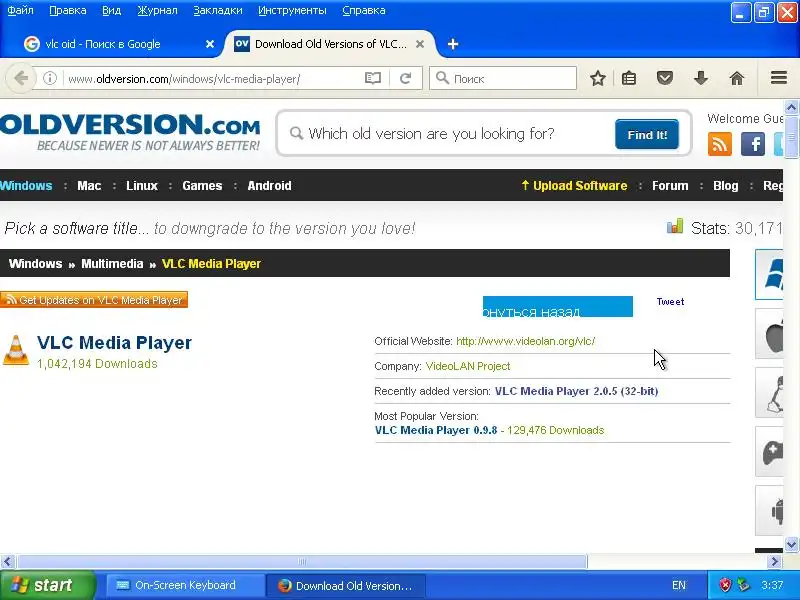Image resolution: width=800 pixels, height=600 pixels.
Task: Toggle reader view book icon
Action: 373,79
